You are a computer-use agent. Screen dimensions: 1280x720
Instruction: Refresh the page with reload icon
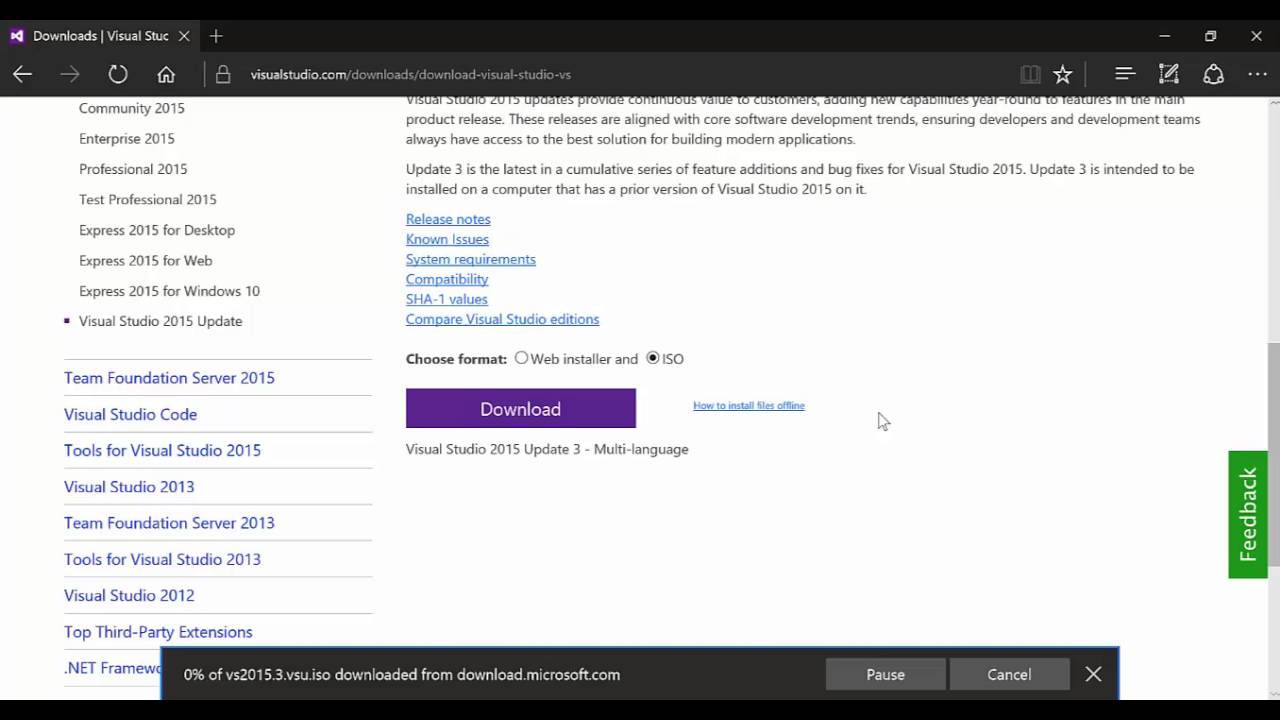click(x=118, y=74)
